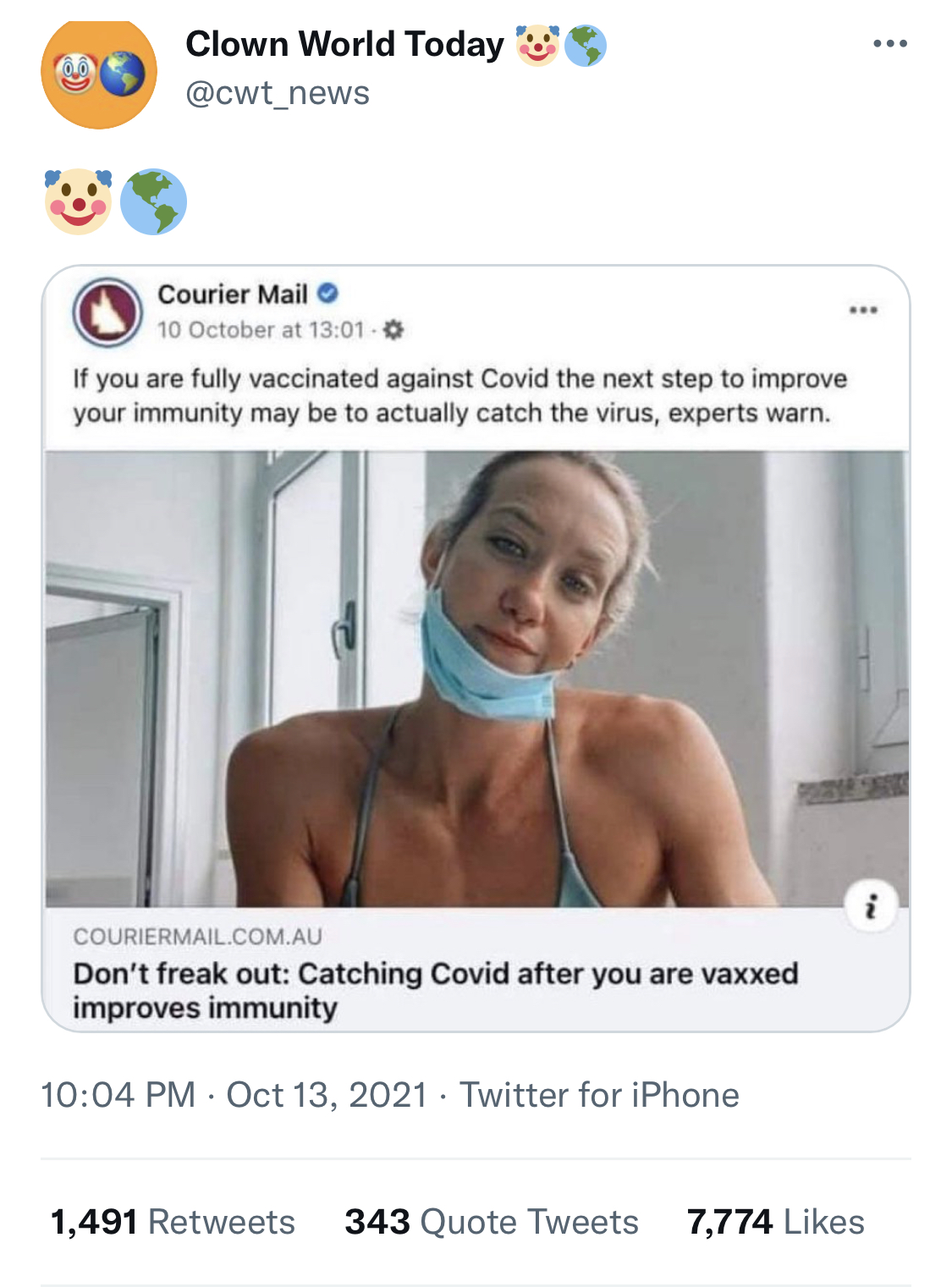
Task: View the 343 Quote Tweets list
Action: pos(491,1222)
